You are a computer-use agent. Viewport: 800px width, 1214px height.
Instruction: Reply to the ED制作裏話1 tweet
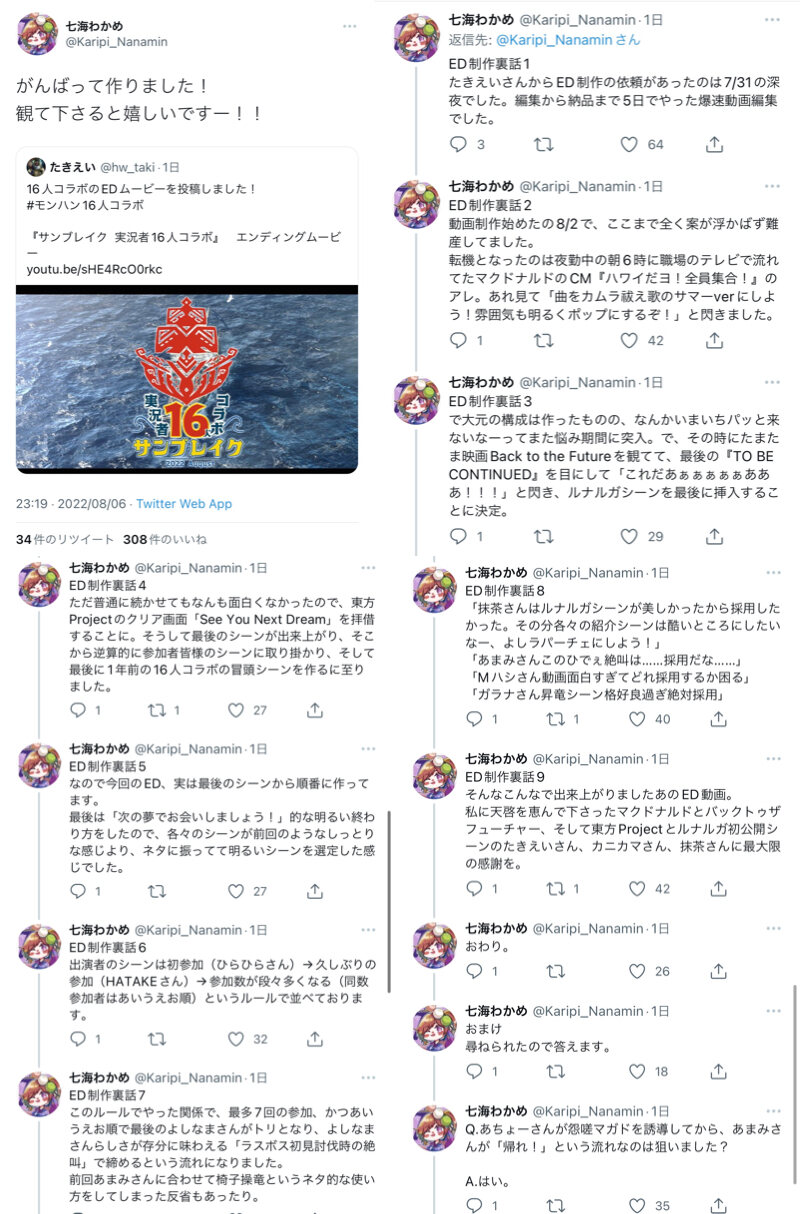pyautogui.click(x=458, y=144)
